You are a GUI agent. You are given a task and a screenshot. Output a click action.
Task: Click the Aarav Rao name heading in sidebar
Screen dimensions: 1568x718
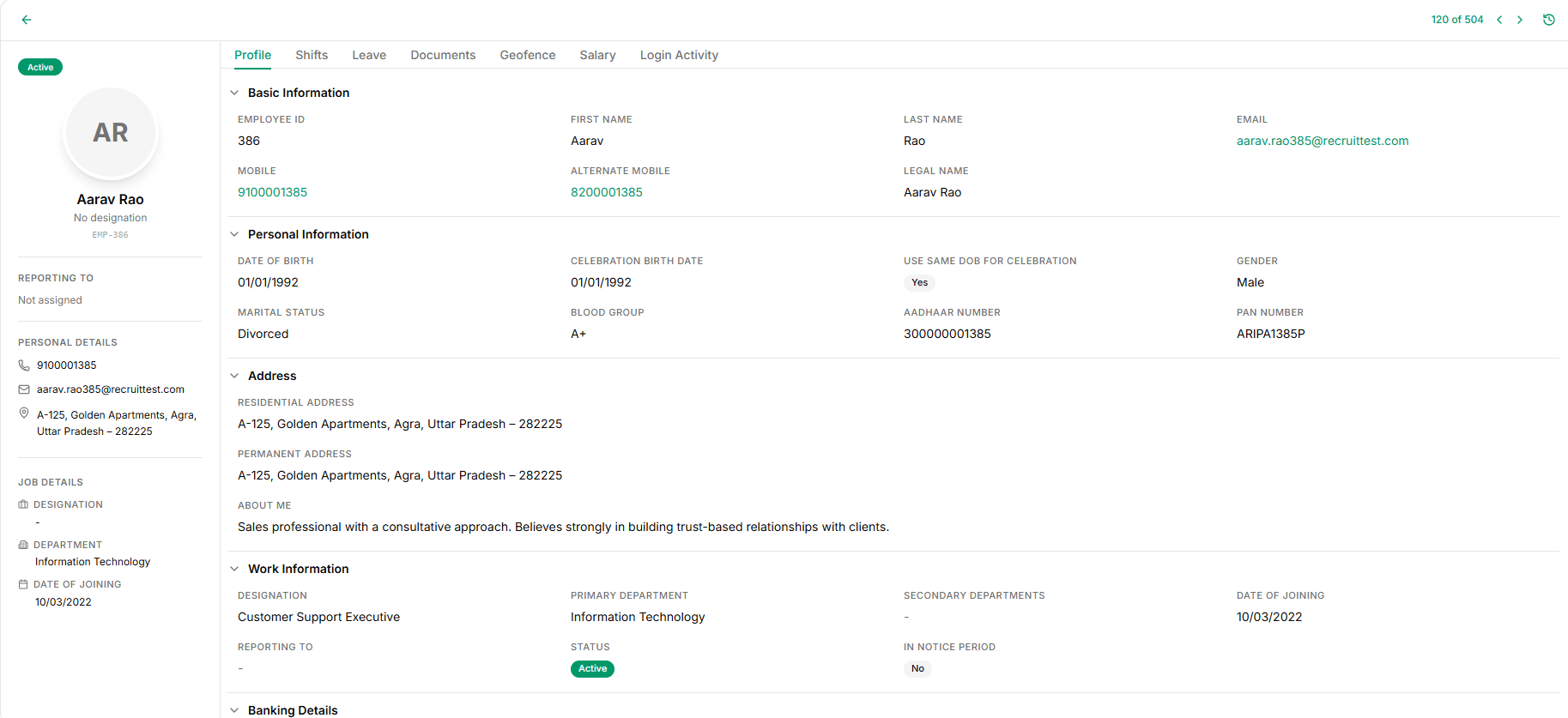[110, 199]
